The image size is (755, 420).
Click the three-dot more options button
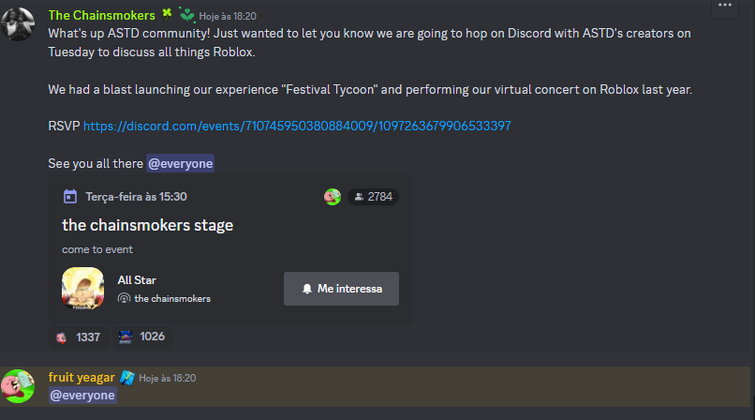tap(725, 6)
